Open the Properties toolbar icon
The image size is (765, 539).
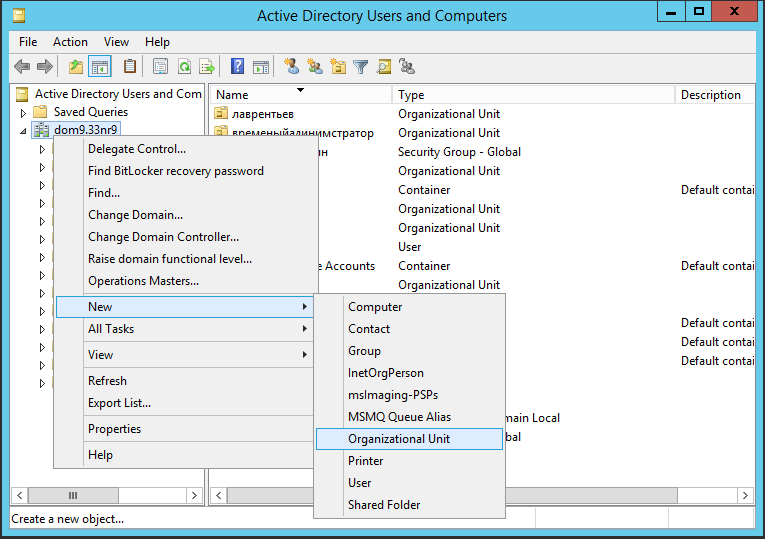click(x=160, y=66)
